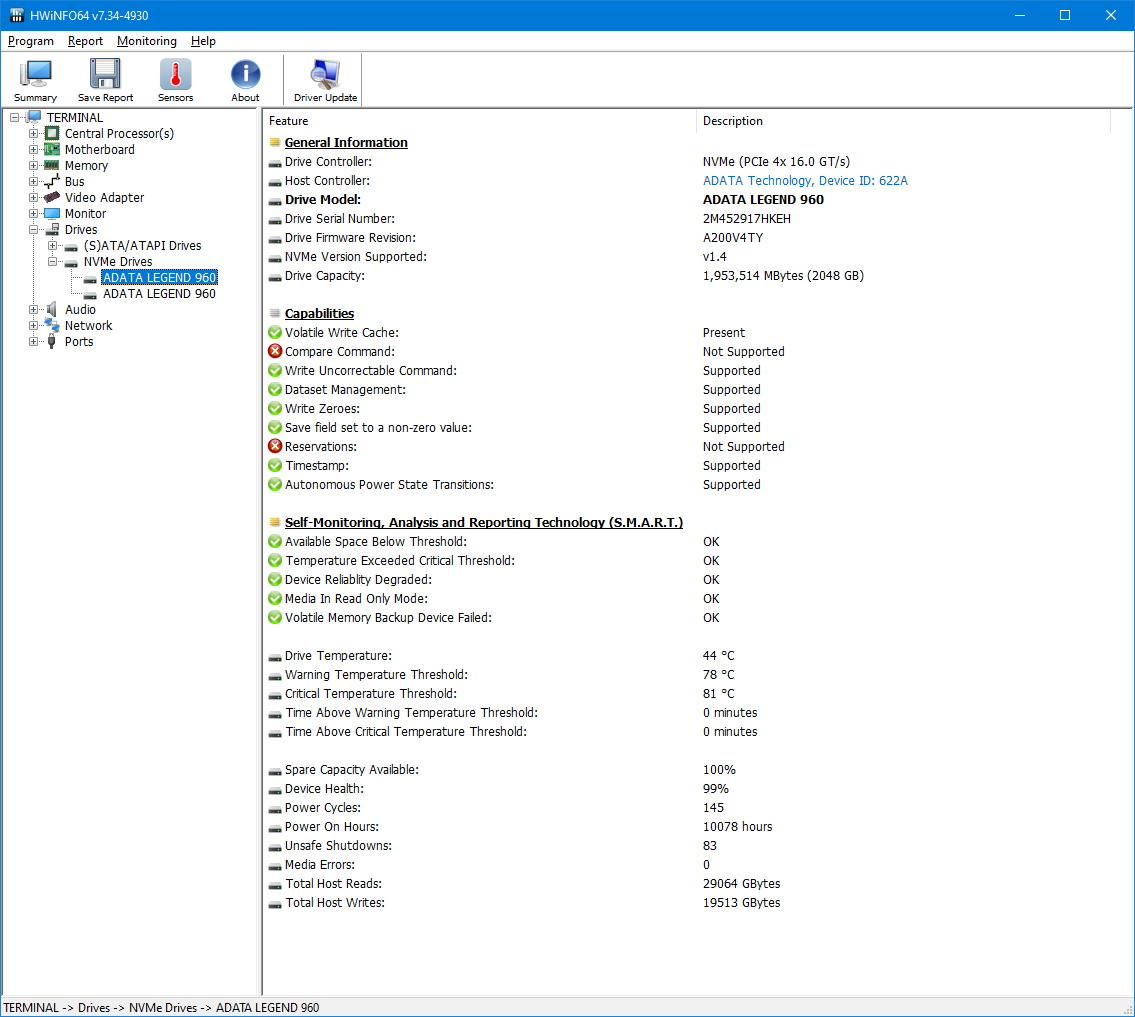Collapse the TERMINAL root node
Viewport: 1135px width, 1017px height.
pos(14,117)
